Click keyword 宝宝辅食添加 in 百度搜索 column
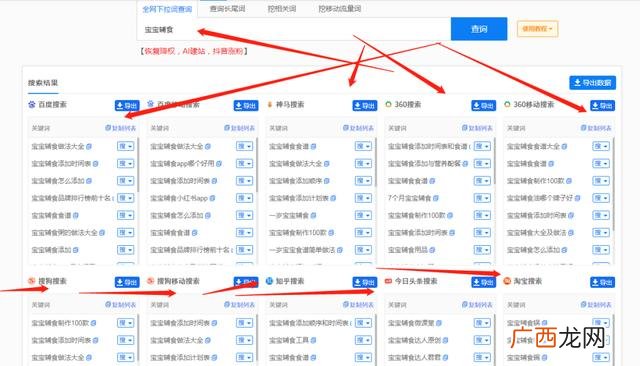The height and width of the screenshot is (366, 640). pos(51,250)
